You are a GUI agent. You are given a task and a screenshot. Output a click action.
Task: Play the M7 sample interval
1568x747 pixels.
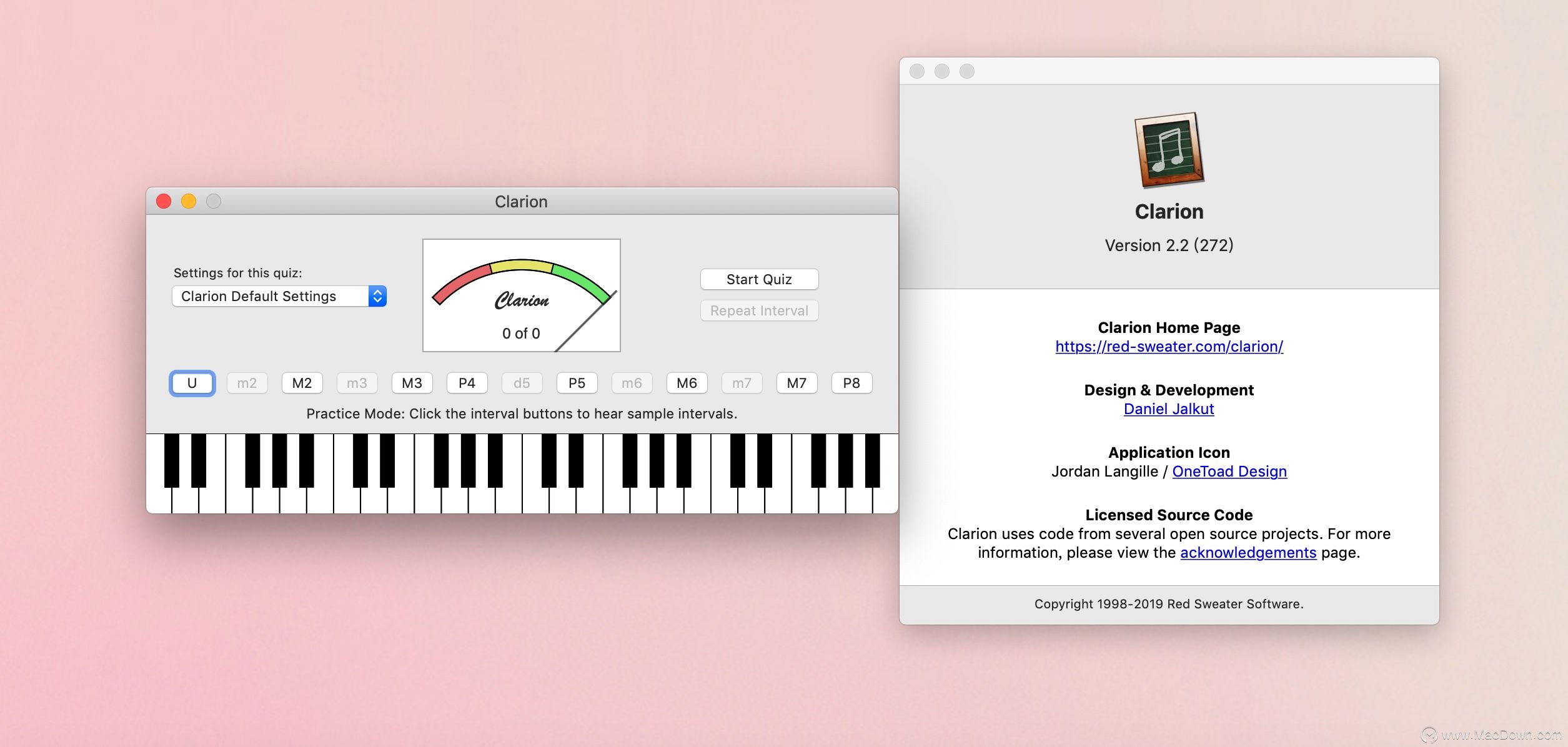coord(796,383)
